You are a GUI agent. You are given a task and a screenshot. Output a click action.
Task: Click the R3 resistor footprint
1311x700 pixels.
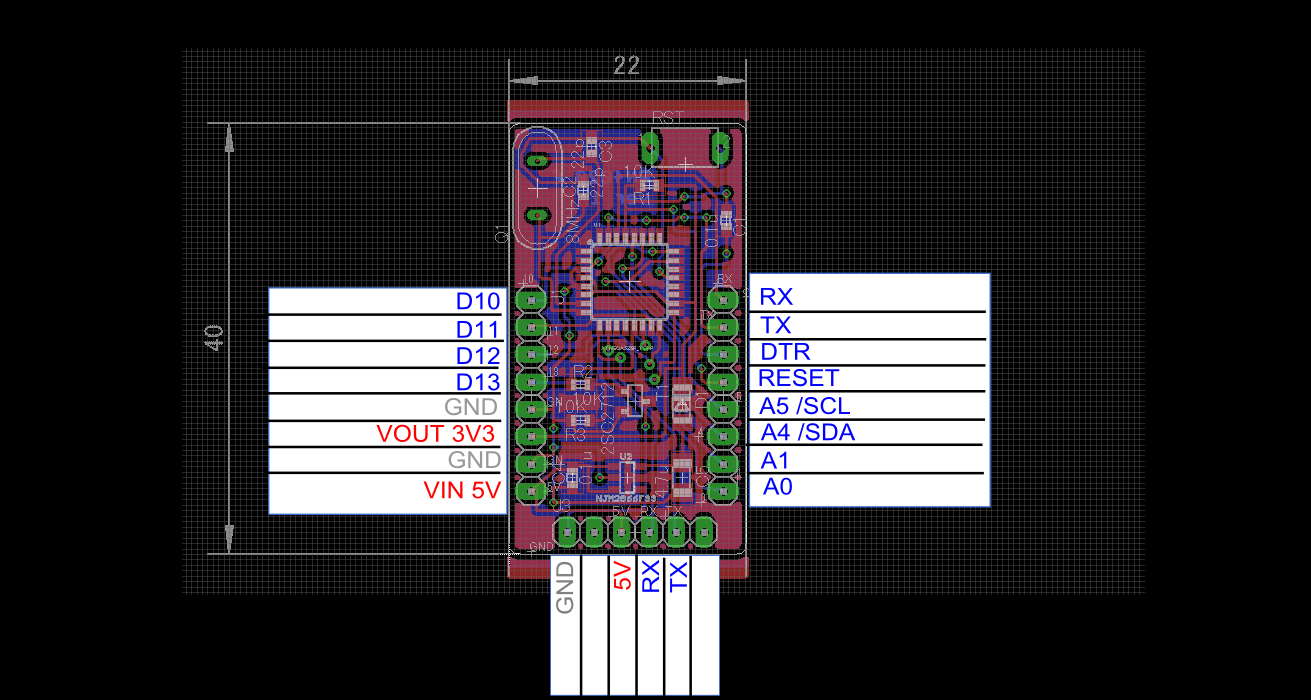click(x=579, y=419)
